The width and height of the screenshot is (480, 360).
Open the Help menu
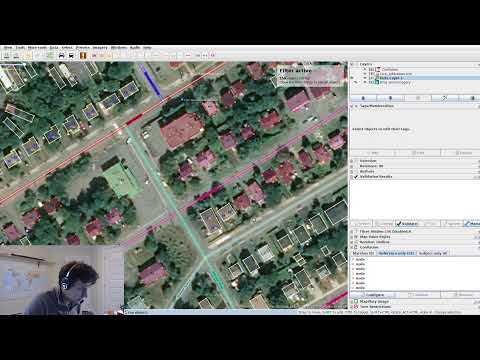tap(147, 48)
